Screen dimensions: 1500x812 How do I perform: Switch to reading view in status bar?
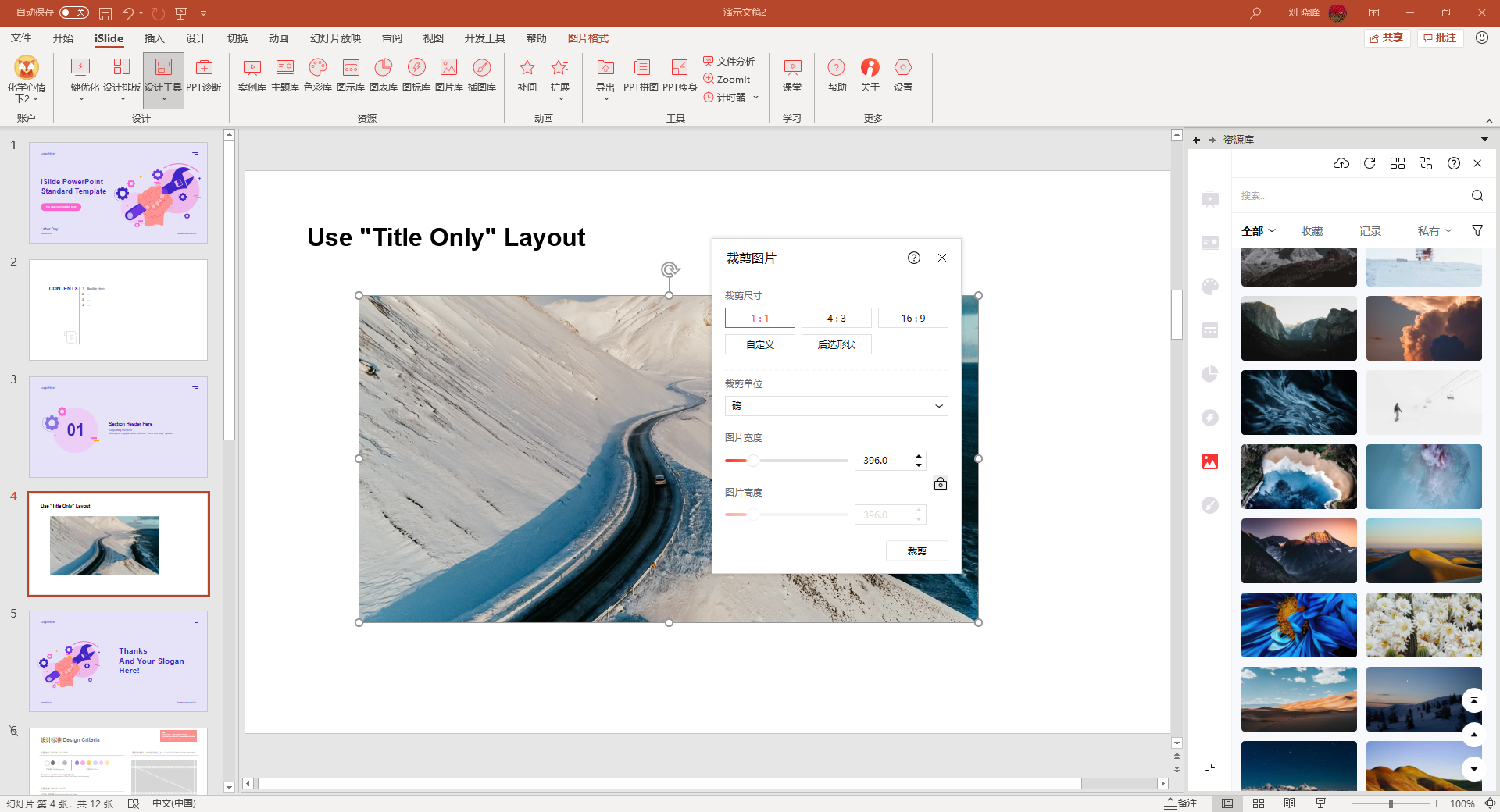tap(1289, 803)
